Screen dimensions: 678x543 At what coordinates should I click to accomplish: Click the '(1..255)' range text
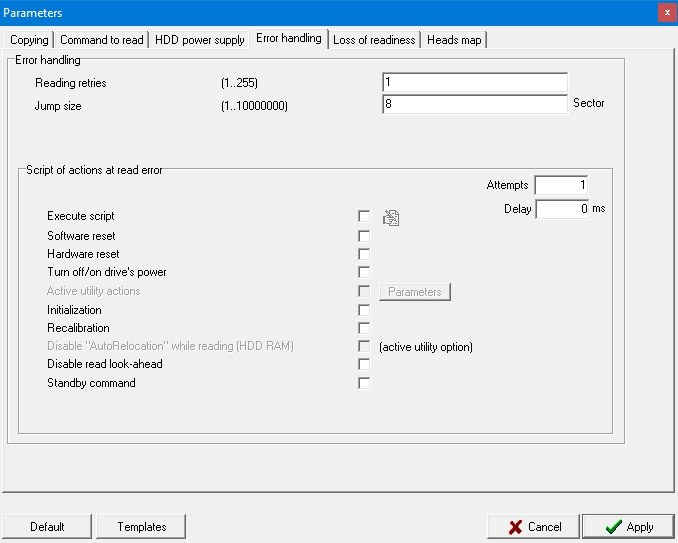click(x=239, y=83)
